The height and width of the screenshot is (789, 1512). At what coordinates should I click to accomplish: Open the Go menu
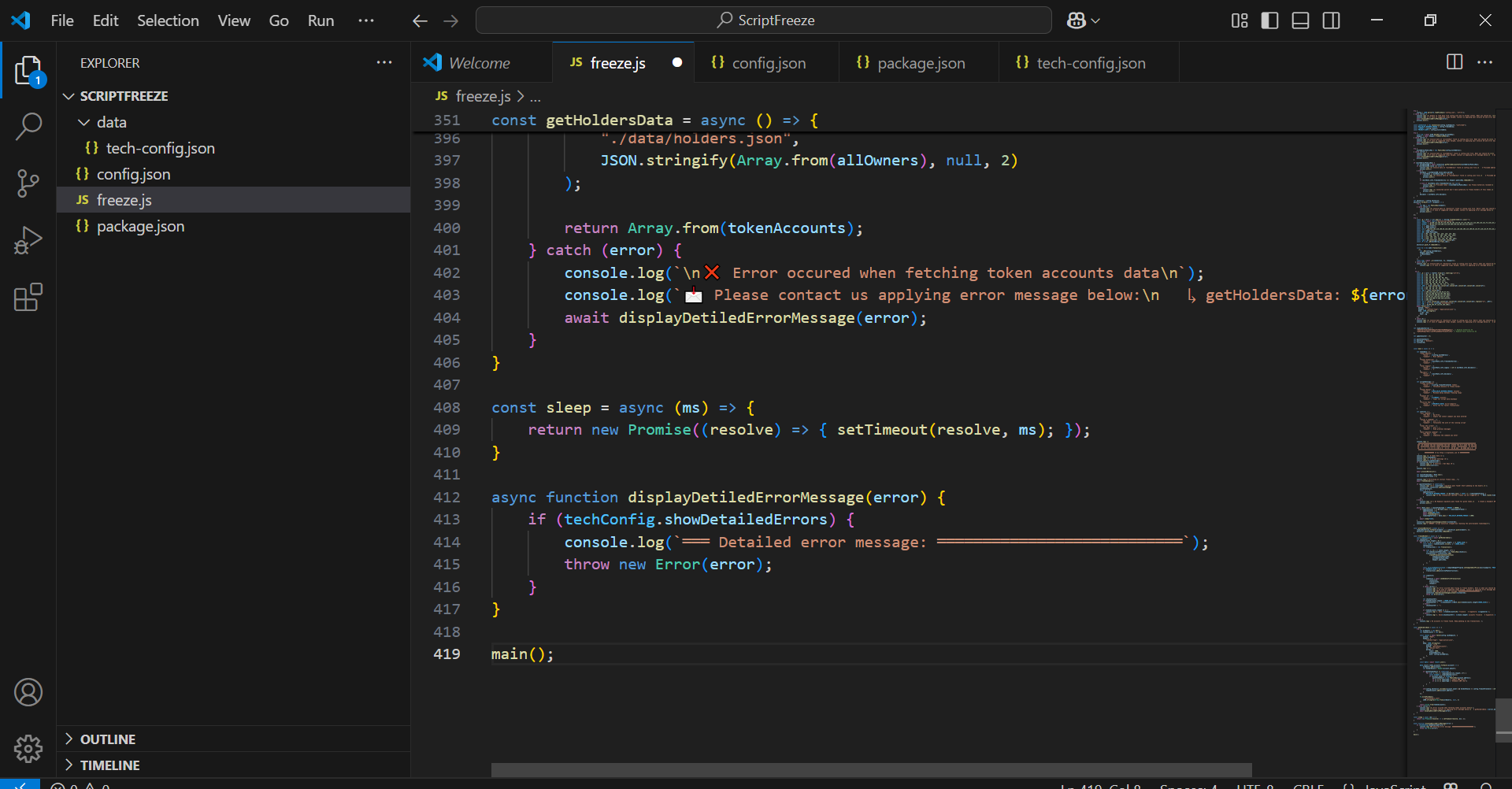point(279,20)
